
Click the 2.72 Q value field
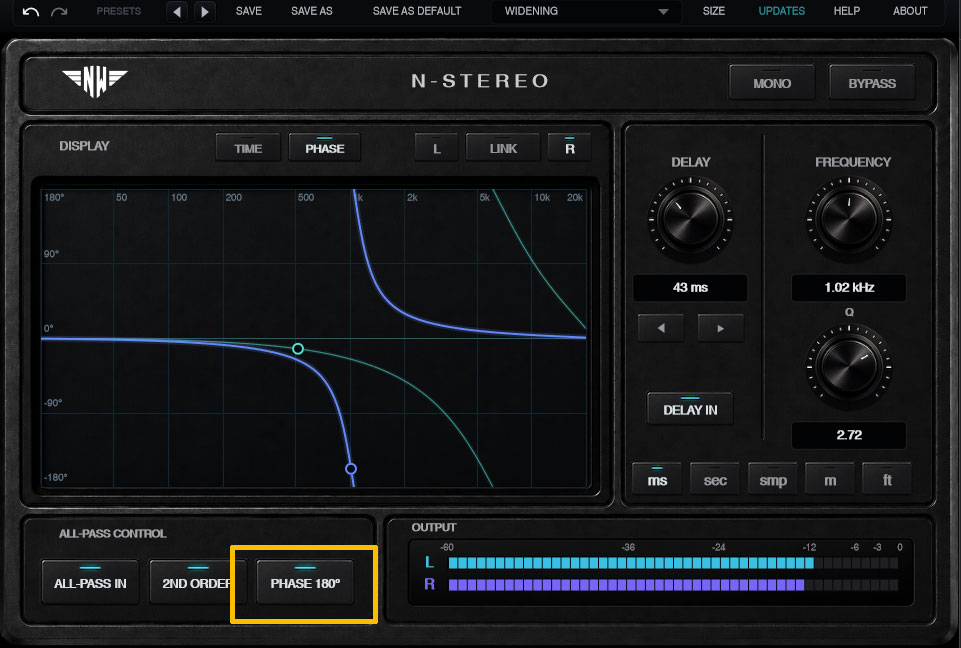point(849,435)
